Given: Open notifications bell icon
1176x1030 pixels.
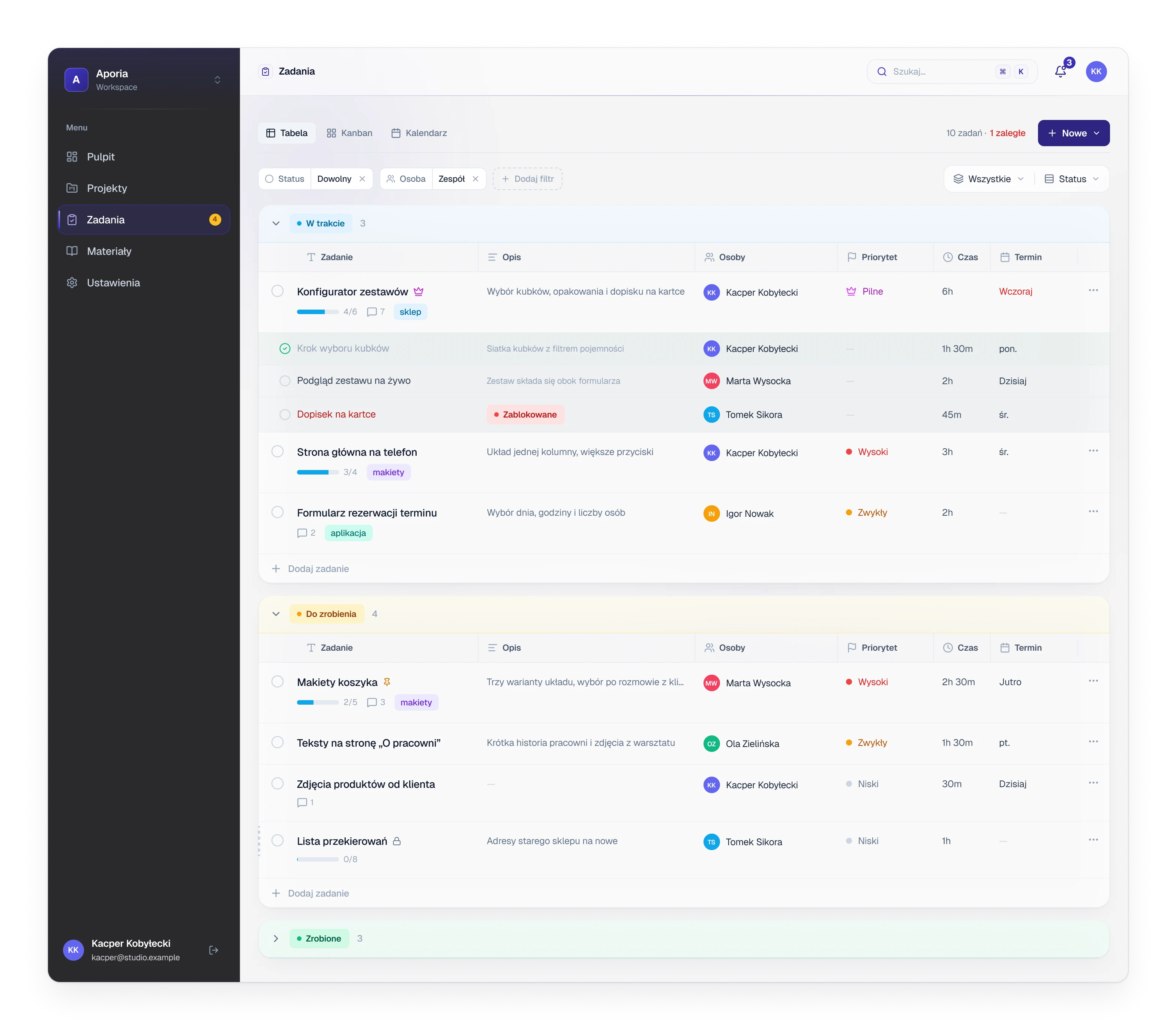Looking at the screenshot, I should 1060,71.
